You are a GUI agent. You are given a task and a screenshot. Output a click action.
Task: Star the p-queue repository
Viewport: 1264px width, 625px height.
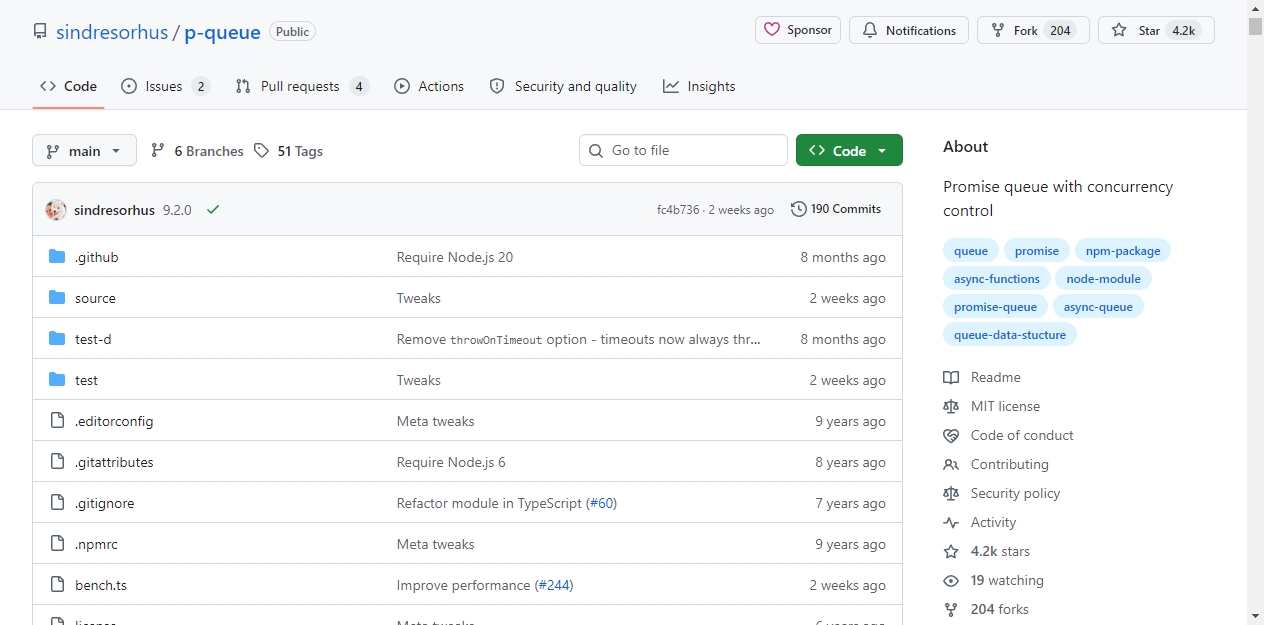tap(1156, 30)
